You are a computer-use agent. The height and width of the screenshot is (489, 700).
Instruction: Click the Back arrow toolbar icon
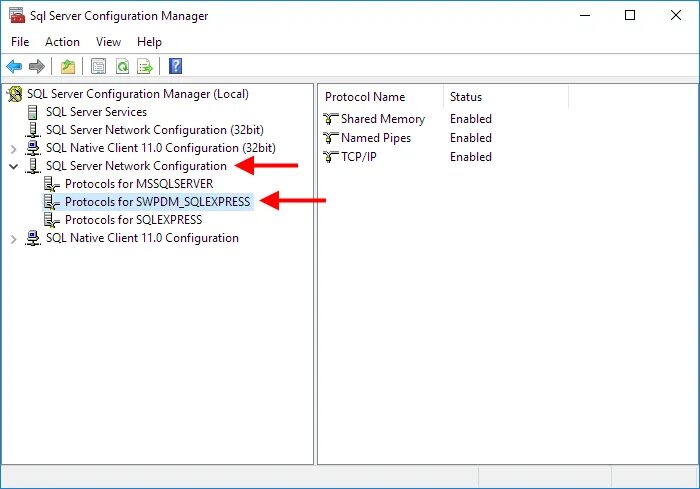click(x=14, y=67)
